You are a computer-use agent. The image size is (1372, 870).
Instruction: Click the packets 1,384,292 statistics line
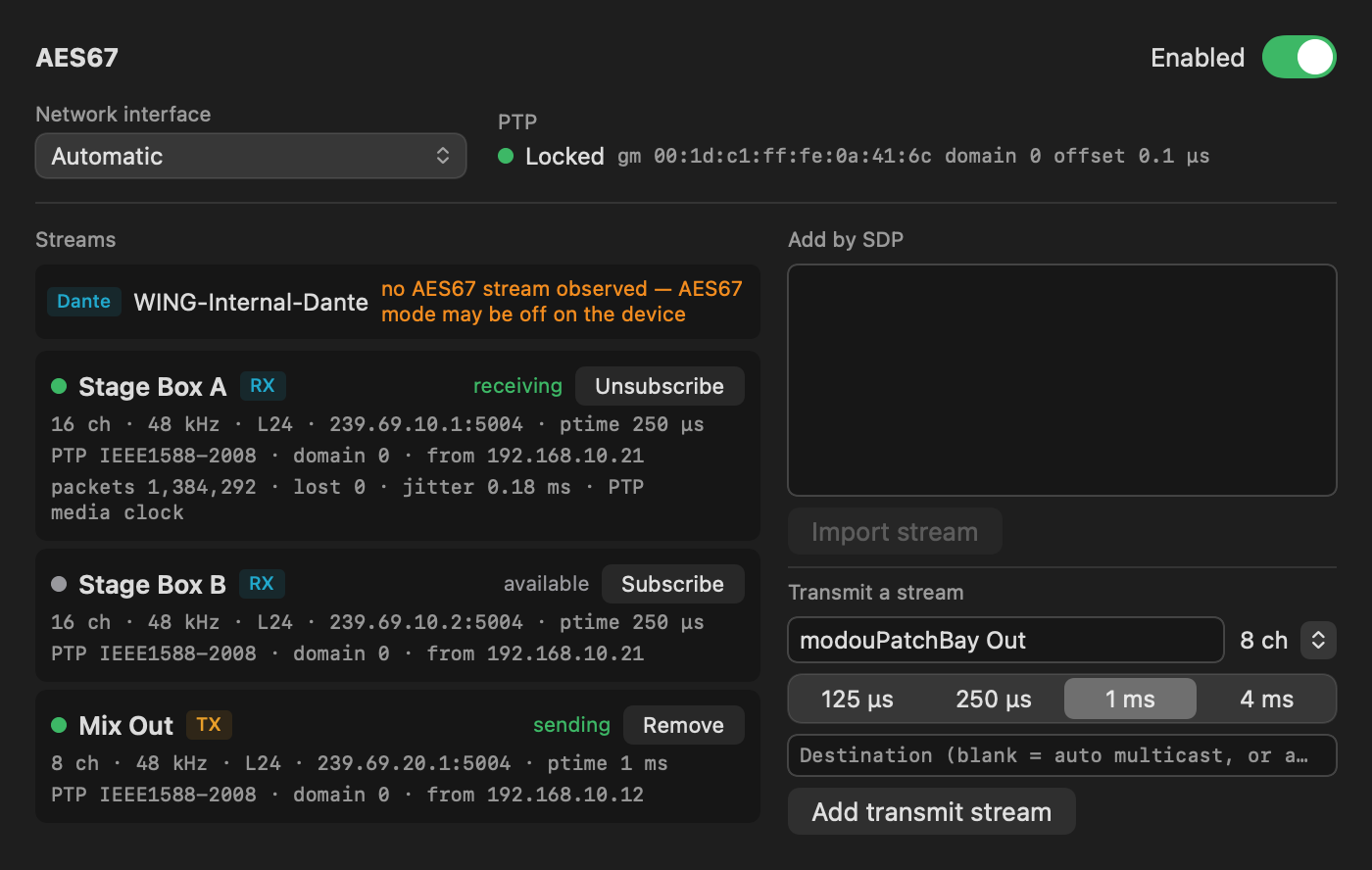348,500
